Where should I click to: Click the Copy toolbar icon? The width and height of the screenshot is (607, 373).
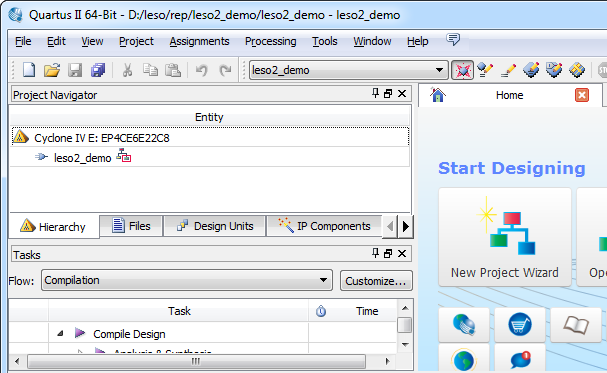150,70
